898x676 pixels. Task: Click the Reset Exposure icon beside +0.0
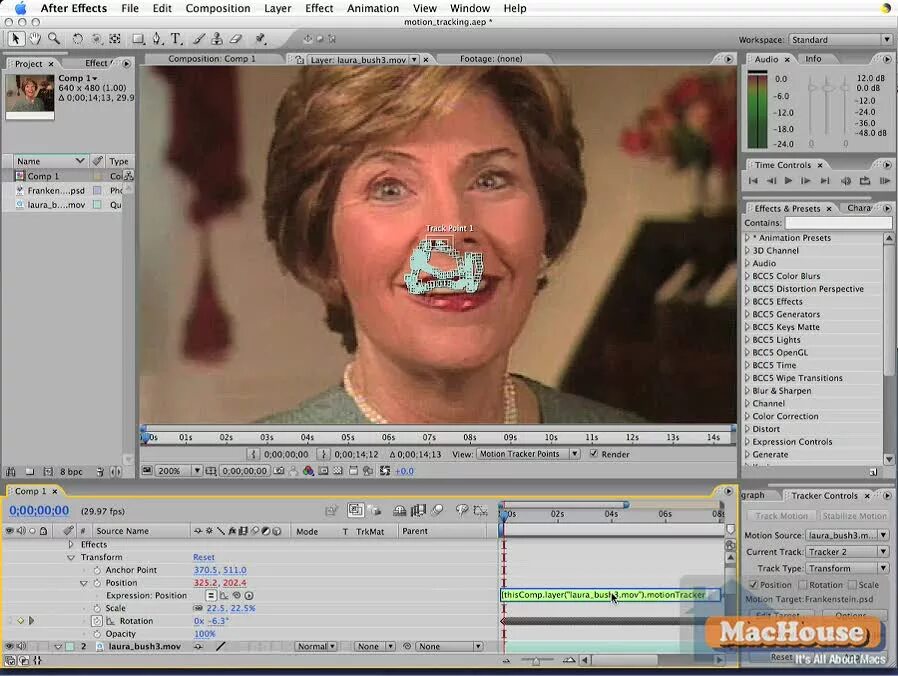tap(385, 471)
